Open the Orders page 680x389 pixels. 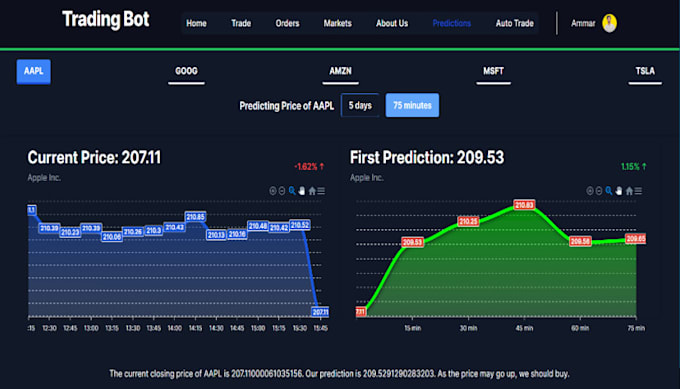[287, 23]
